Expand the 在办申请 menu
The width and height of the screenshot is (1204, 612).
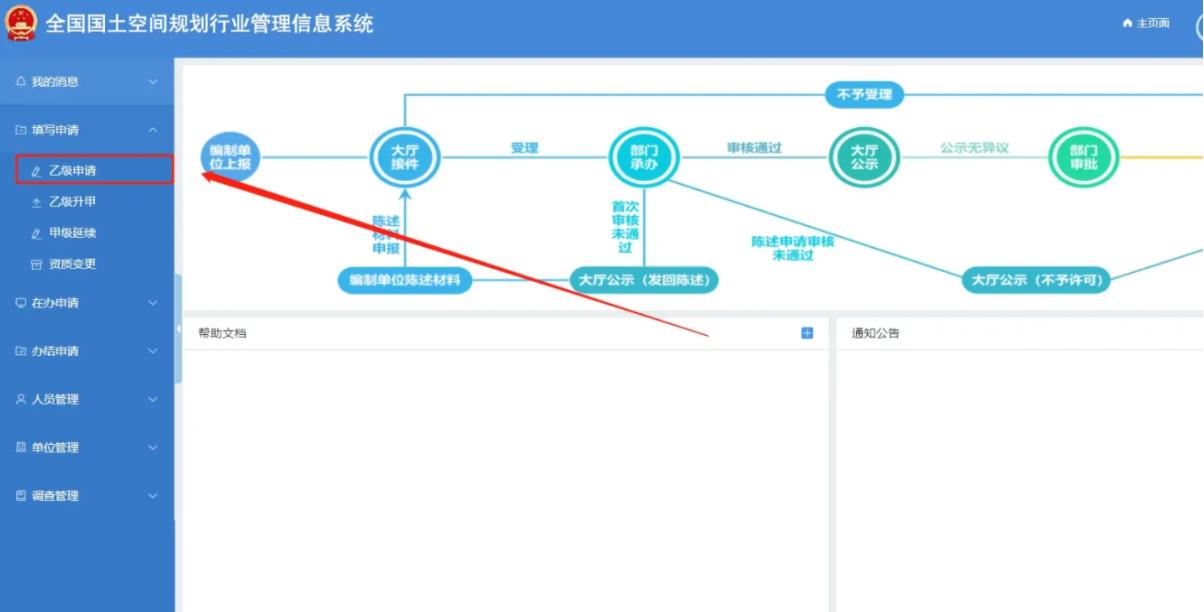point(87,303)
